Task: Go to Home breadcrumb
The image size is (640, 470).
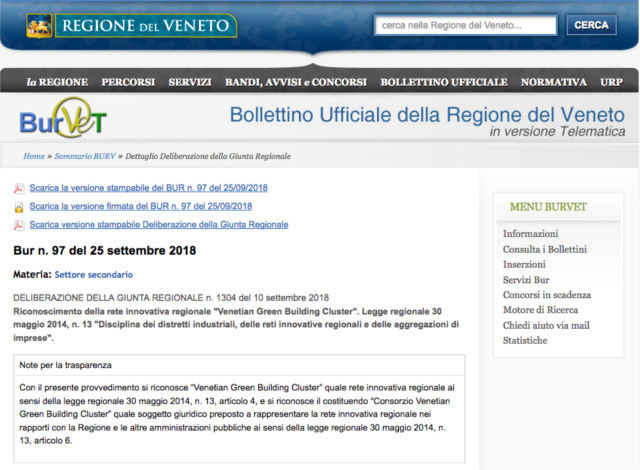Action: pos(34,156)
